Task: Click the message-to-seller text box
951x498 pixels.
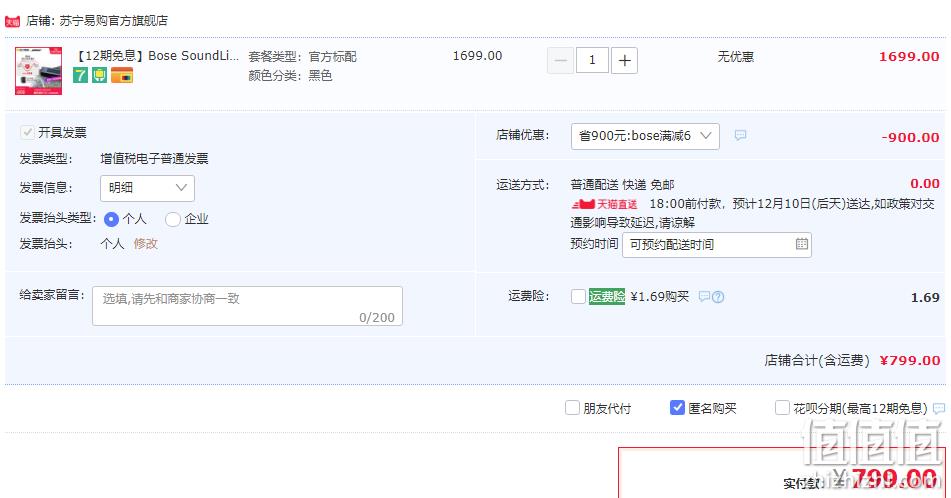Action: click(x=247, y=306)
